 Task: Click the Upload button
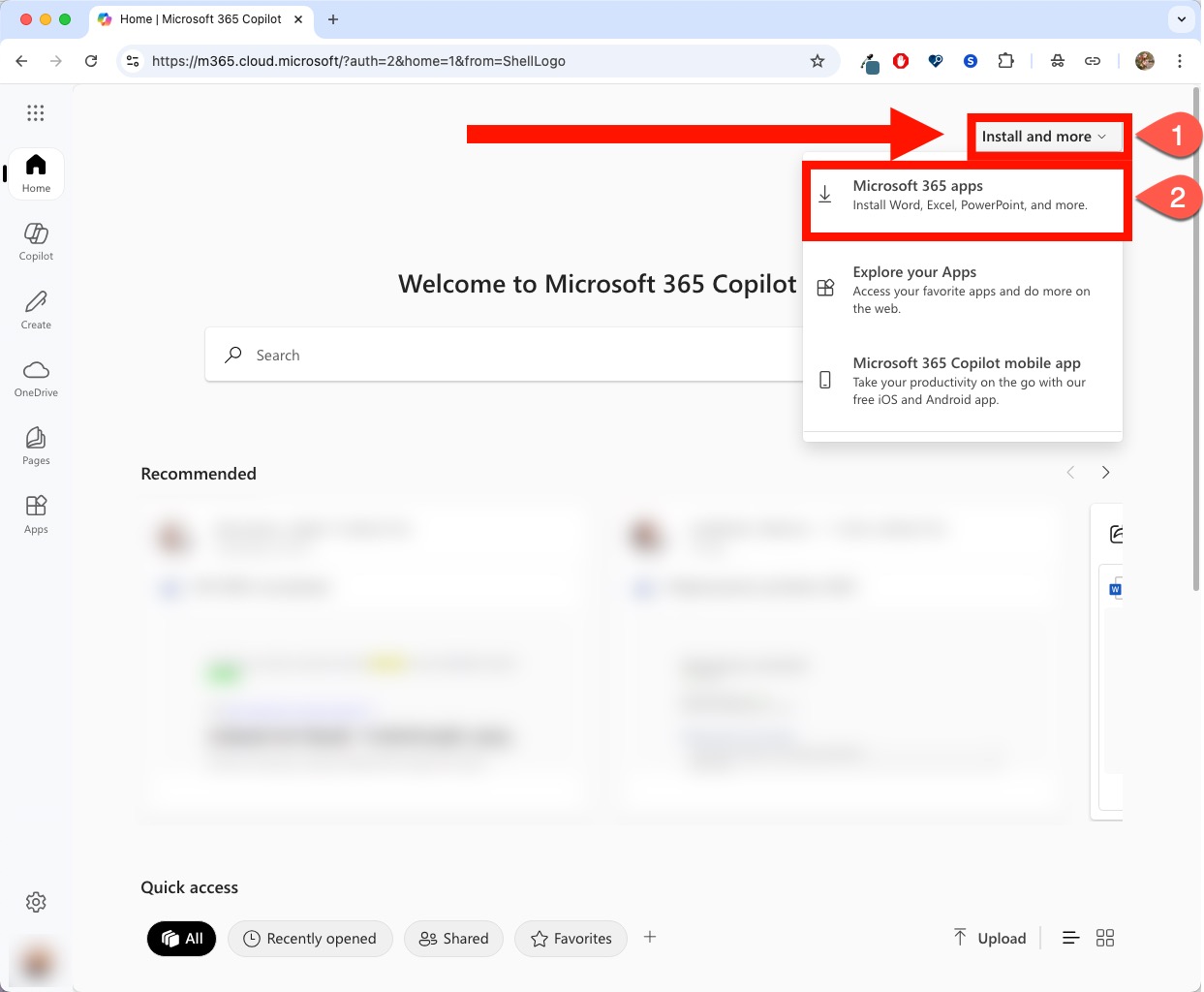(990, 938)
